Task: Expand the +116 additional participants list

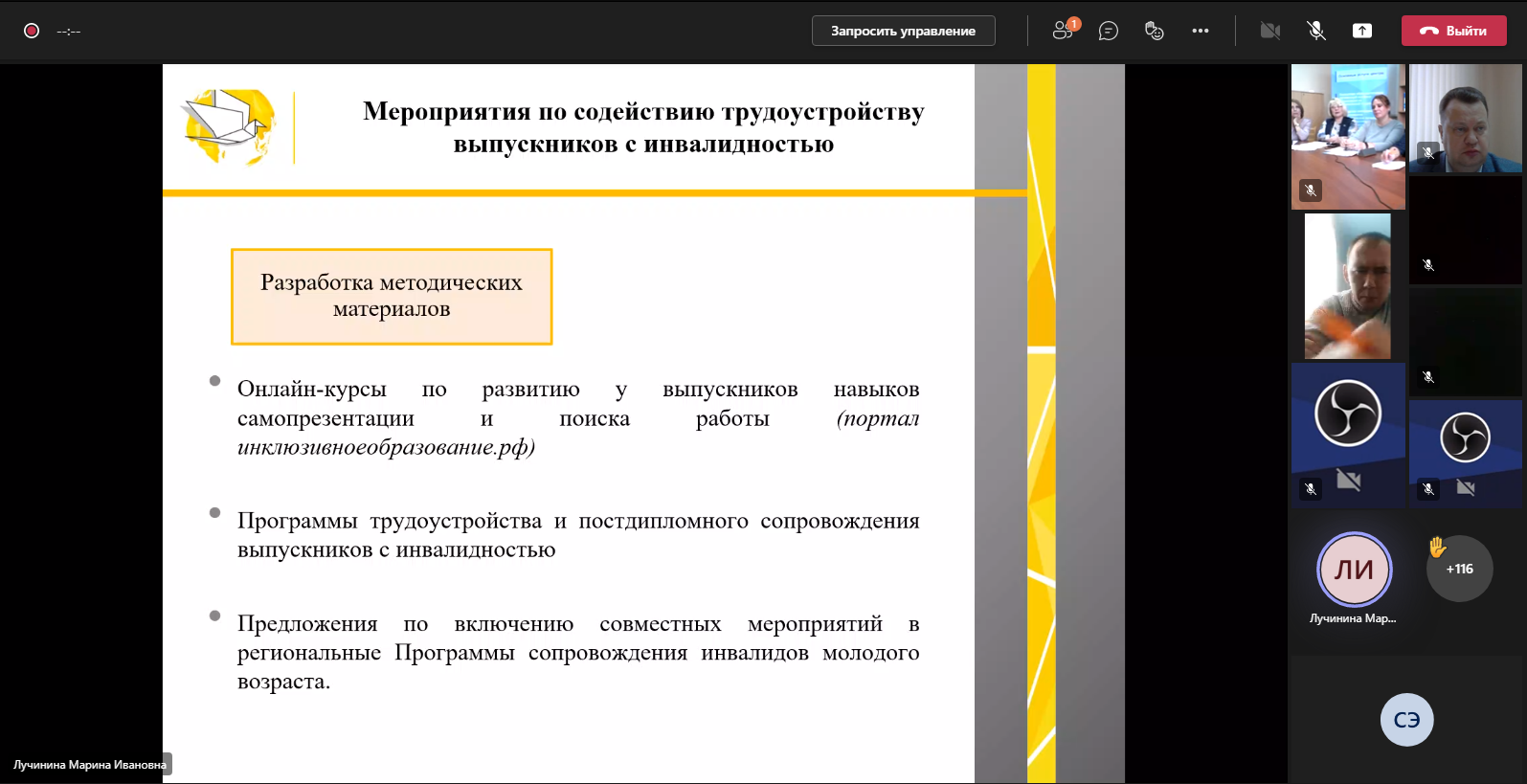Action: coord(1460,570)
